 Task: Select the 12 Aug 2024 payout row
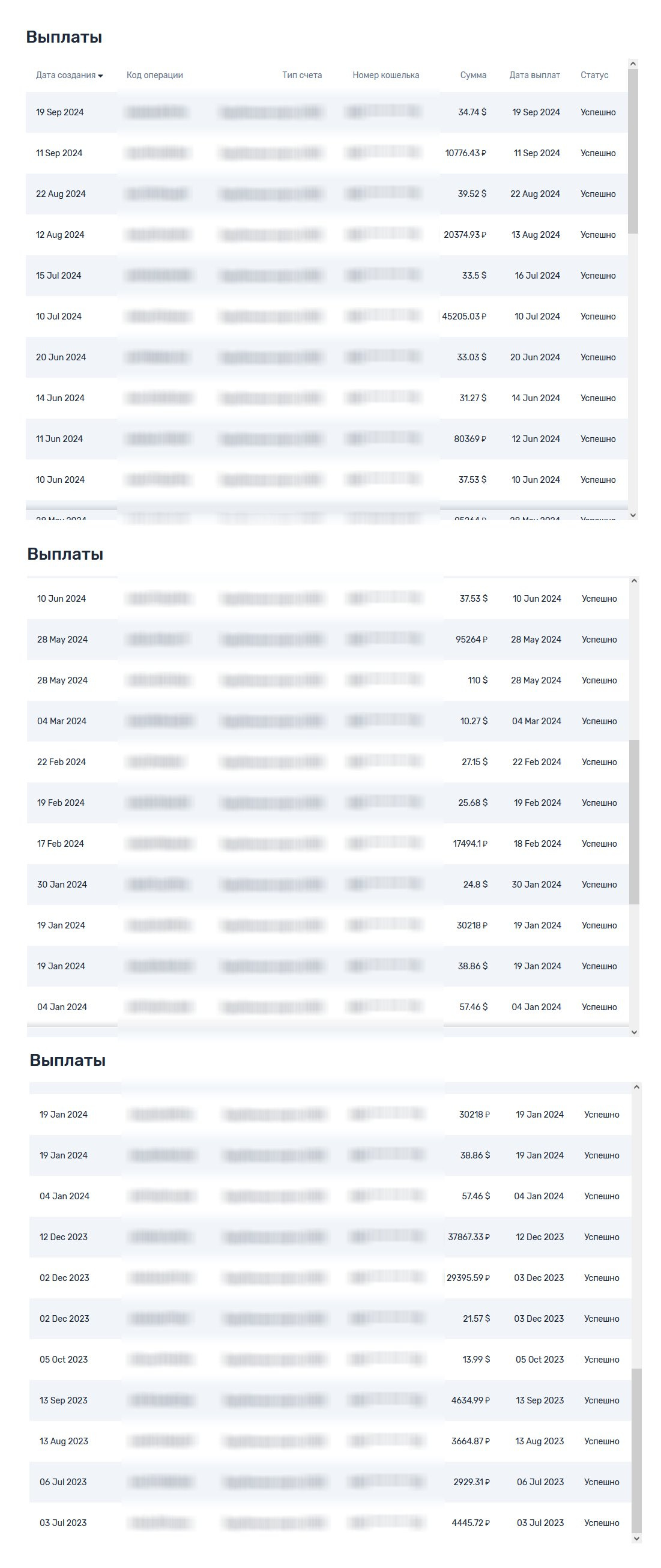pyautogui.click(x=327, y=234)
